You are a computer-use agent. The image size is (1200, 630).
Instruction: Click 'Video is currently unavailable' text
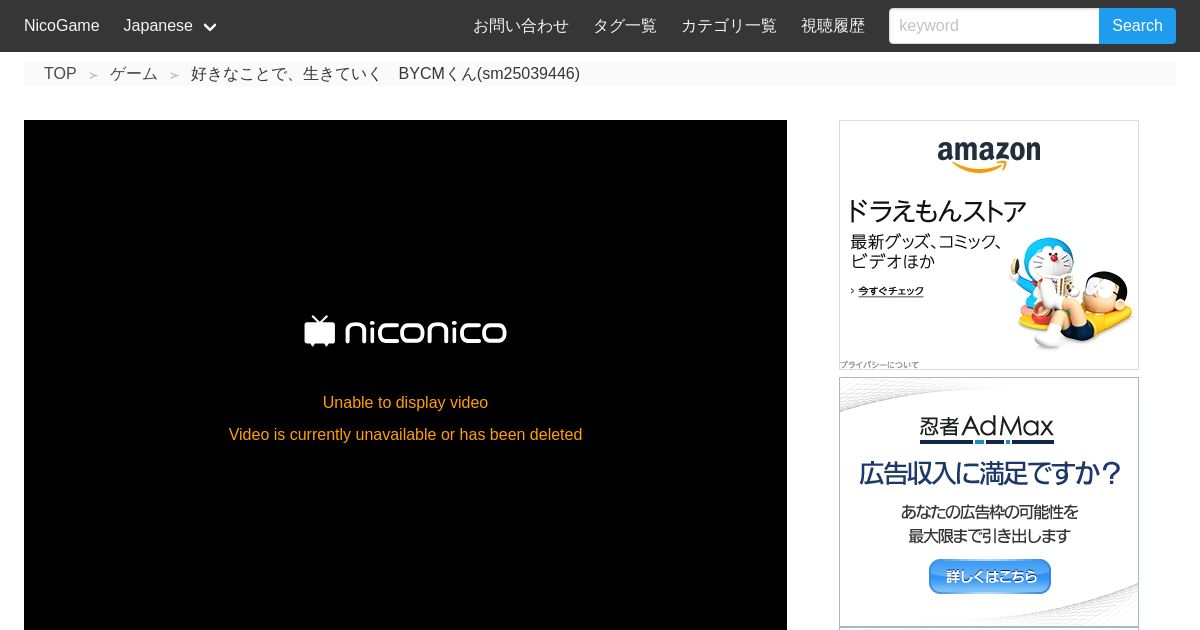(x=405, y=434)
